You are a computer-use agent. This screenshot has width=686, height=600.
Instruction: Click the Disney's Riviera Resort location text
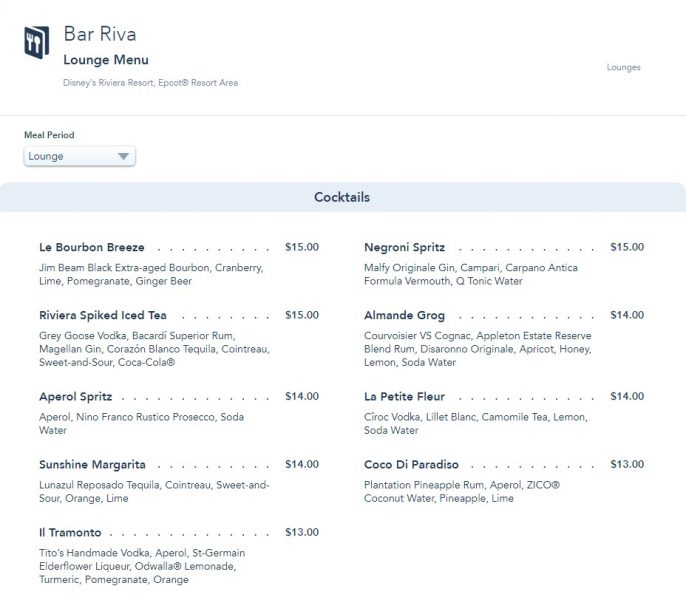[x=150, y=83]
